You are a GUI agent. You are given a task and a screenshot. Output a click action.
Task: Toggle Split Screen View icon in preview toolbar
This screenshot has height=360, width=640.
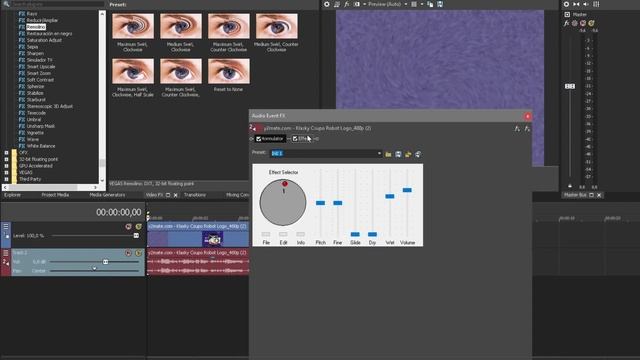(357, 4)
